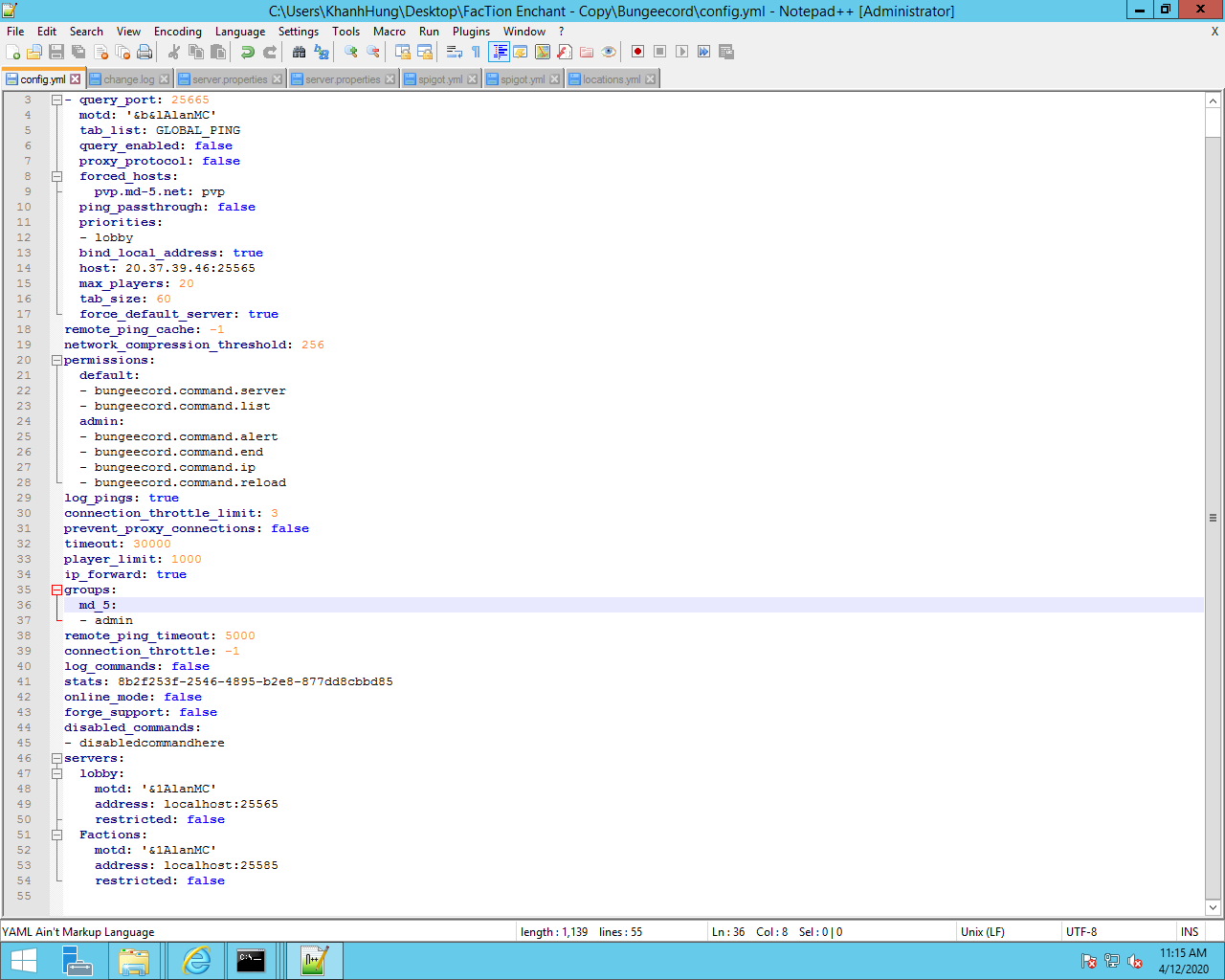This screenshot has width=1225, height=980.
Task: Click the Run macro multiple times icon
Action: pos(704,52)
